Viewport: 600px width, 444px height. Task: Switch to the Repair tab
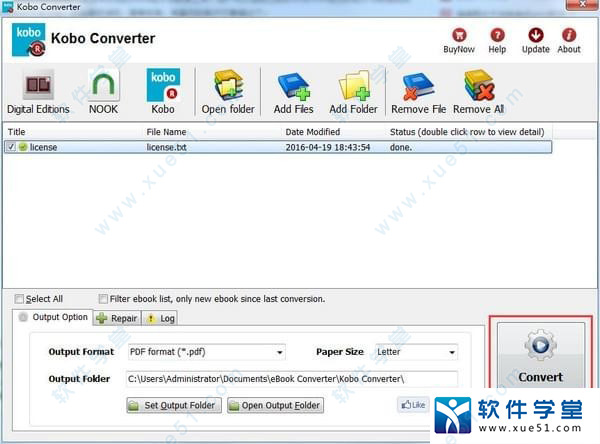(116, 318)
